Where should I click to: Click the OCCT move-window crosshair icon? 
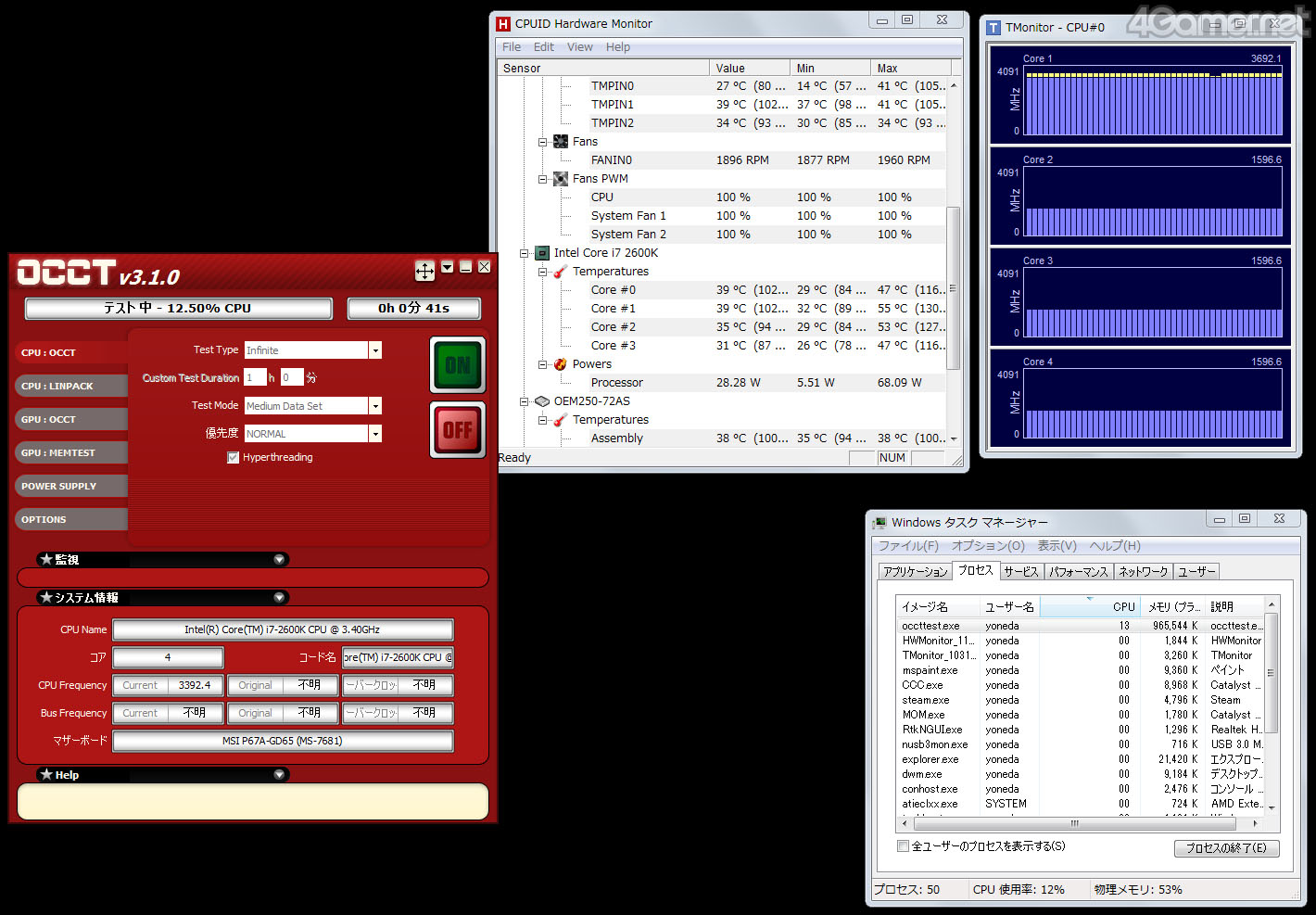[424, 271]
